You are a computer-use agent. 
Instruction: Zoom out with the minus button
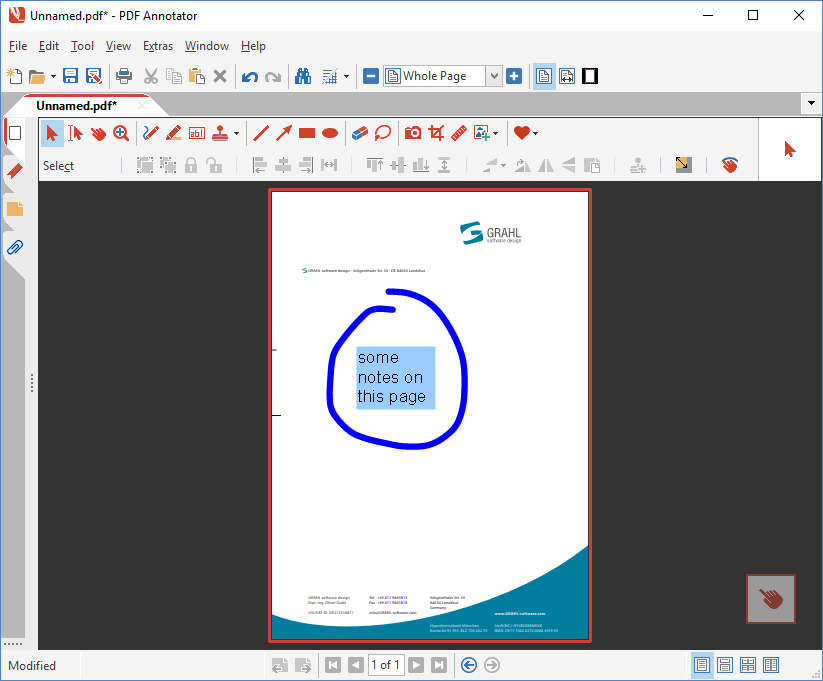click(371, 77)
